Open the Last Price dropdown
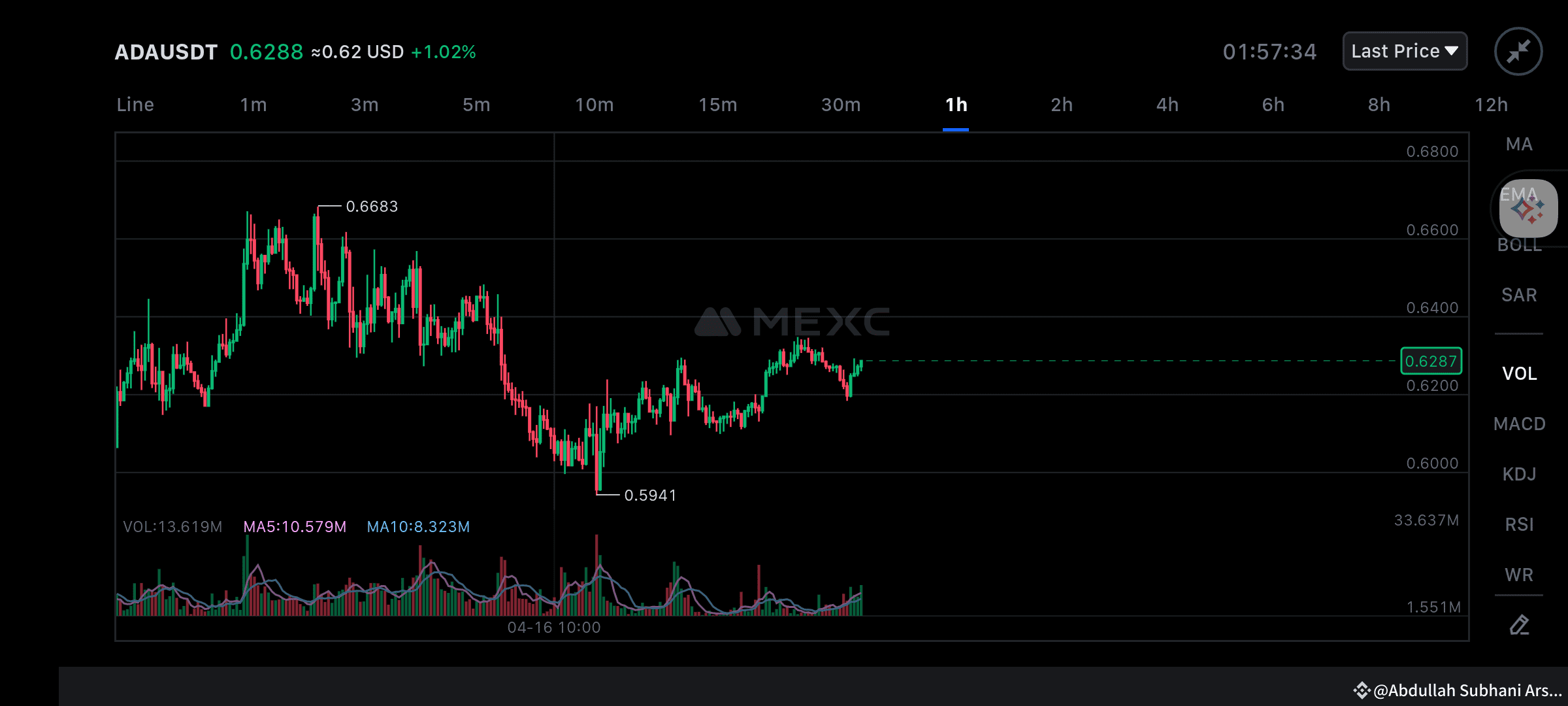Viewport: 1568px width, 706px height. 1405,50
